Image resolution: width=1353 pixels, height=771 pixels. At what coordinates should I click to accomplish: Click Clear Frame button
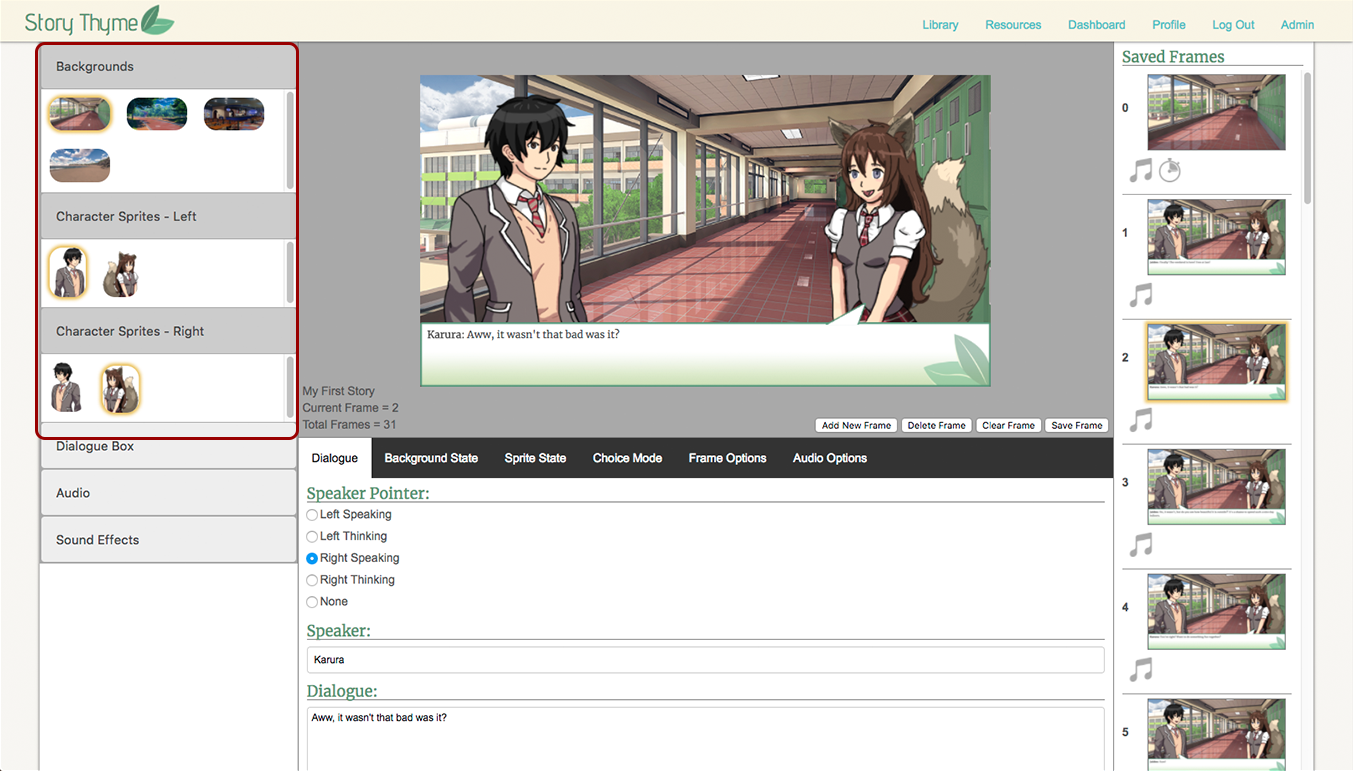point(1008,425)
